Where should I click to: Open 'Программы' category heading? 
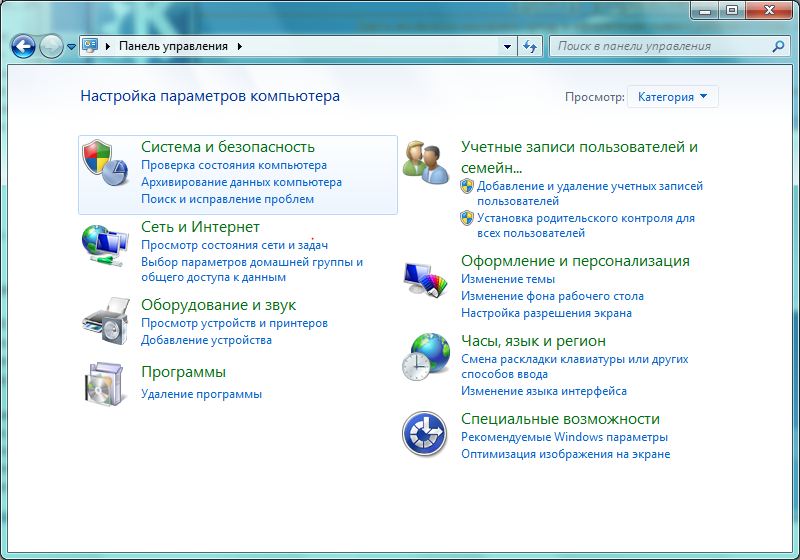pos(183,372)
